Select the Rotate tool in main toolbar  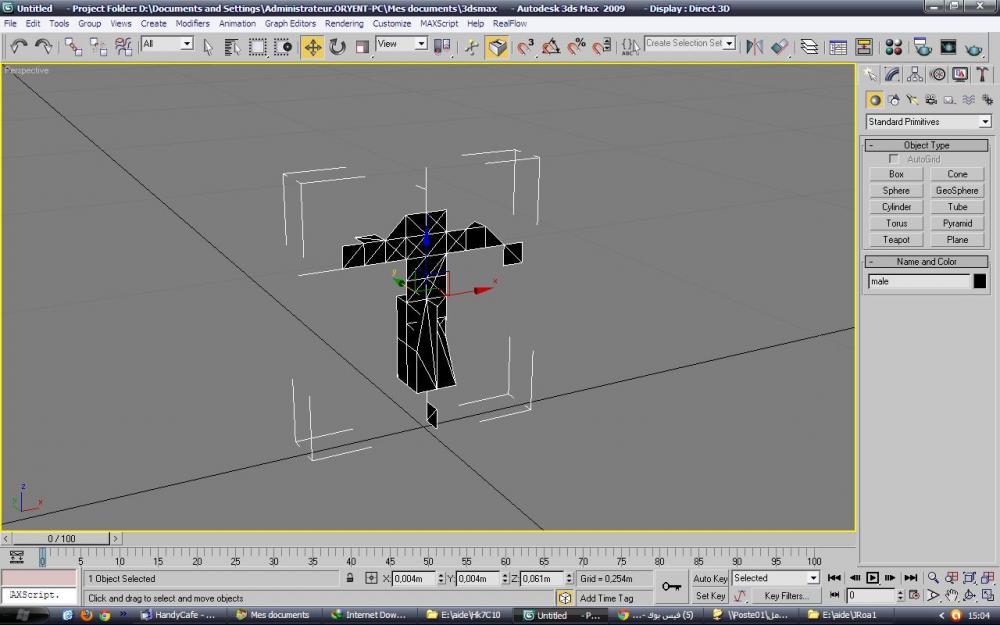(337, 47)
